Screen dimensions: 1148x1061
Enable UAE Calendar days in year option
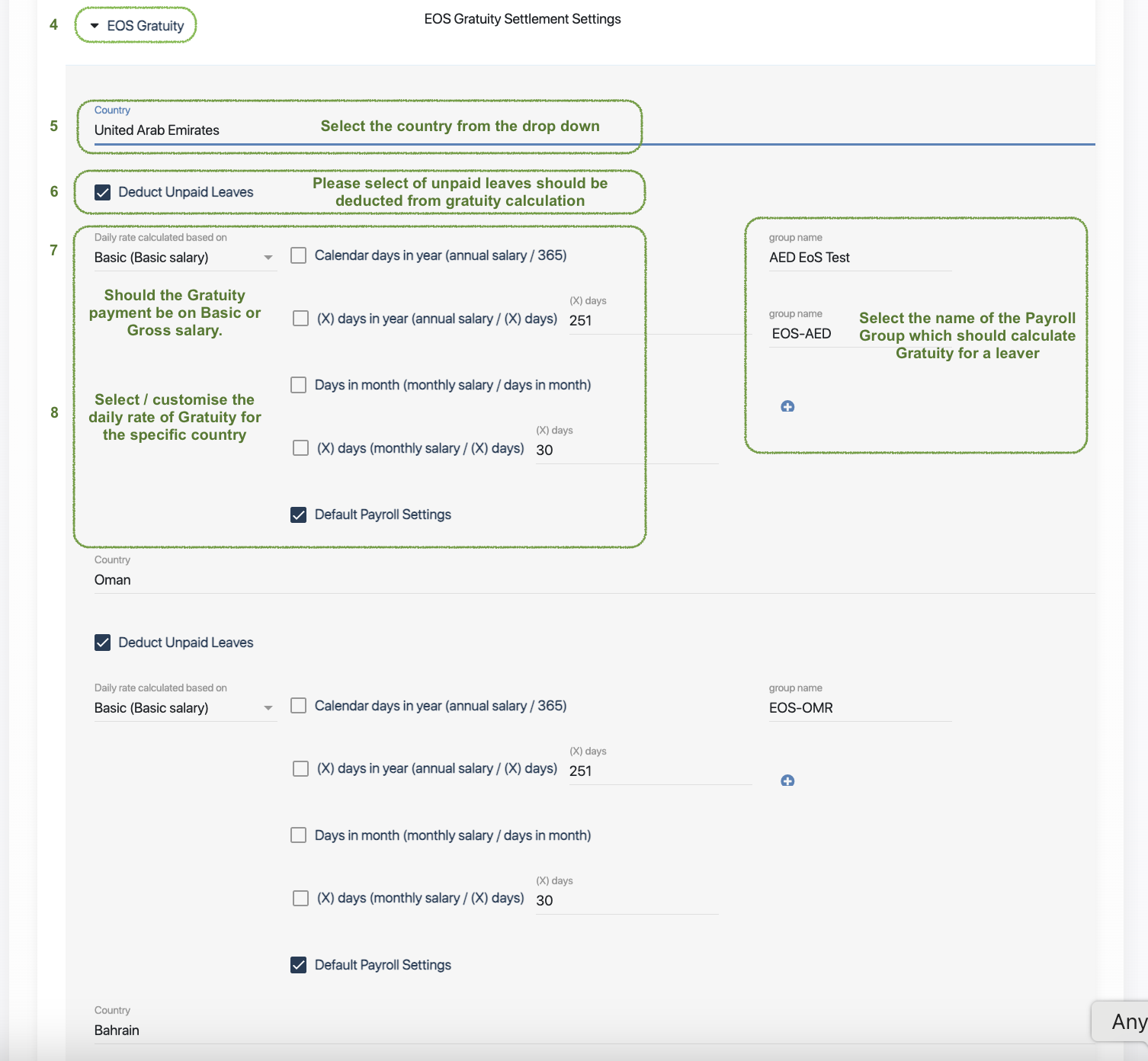point(299,255)
